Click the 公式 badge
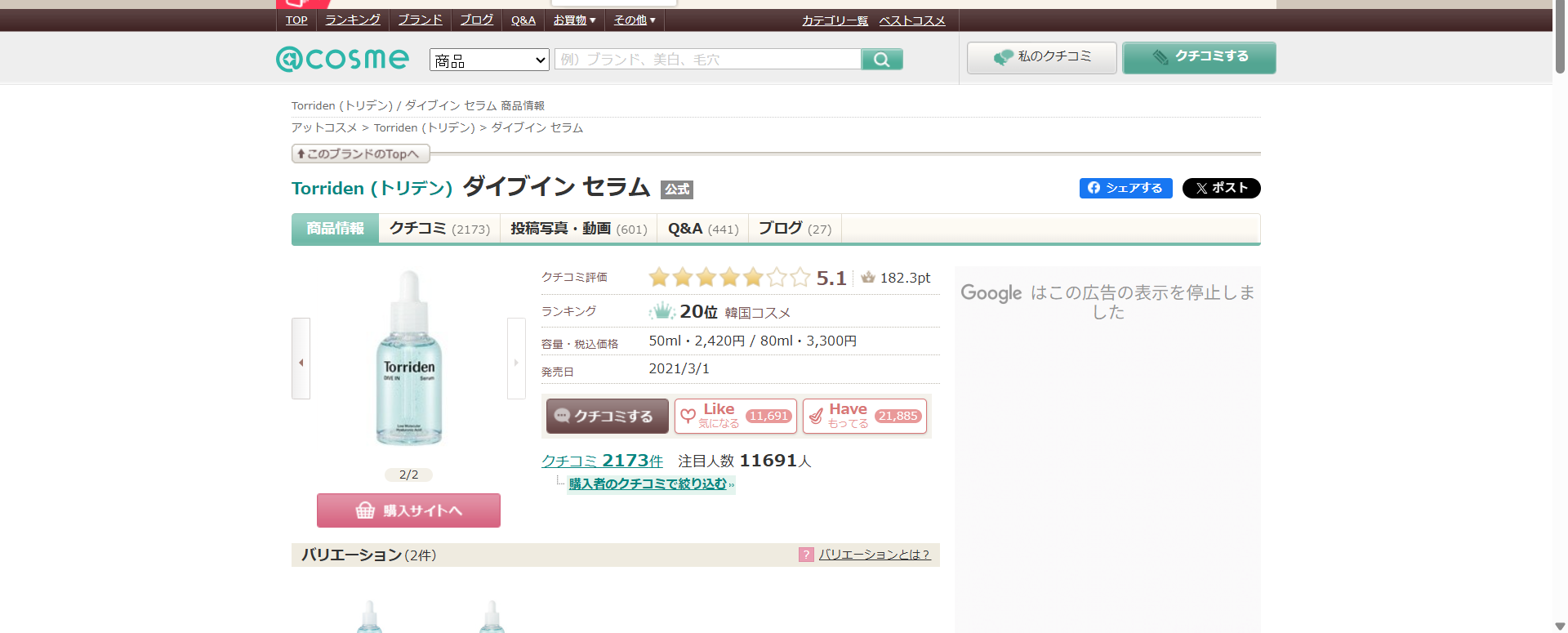The width and height of the screenshot is (1568, 633). tap(676, 189)
